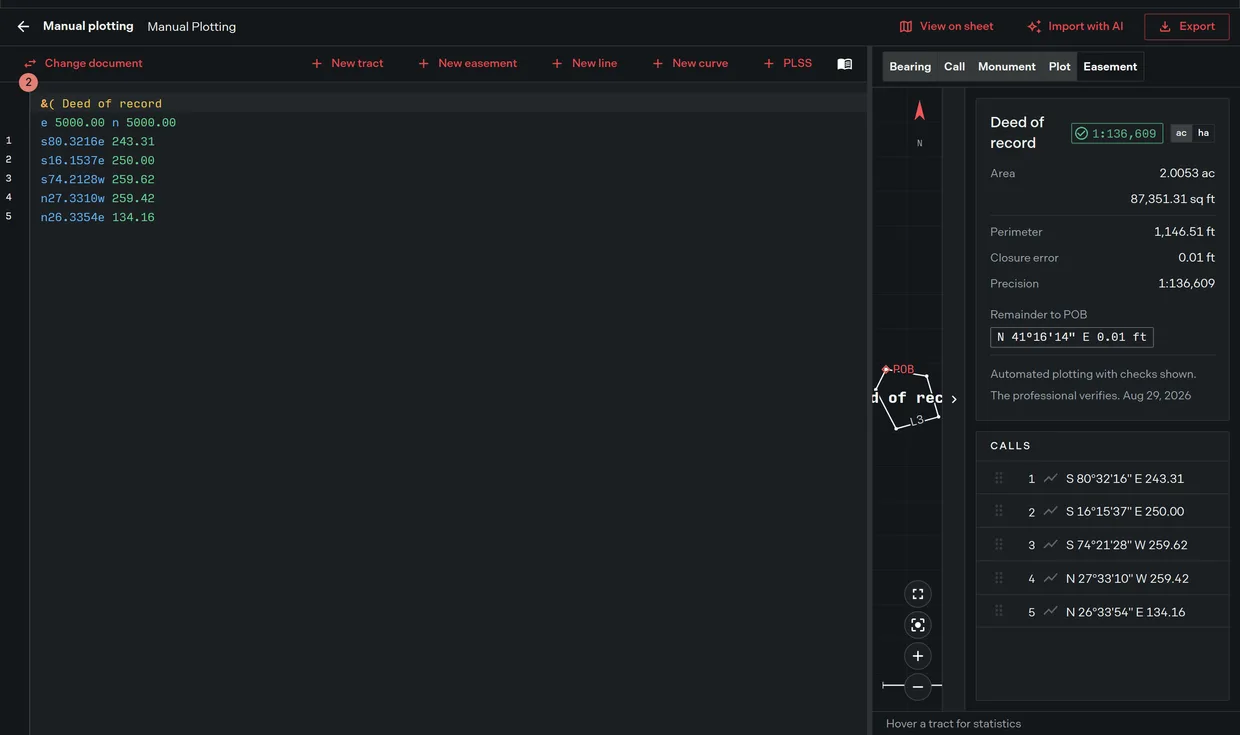Click code line s80.3216e 243.31
1240x735 pixels.
coord(98,142)
